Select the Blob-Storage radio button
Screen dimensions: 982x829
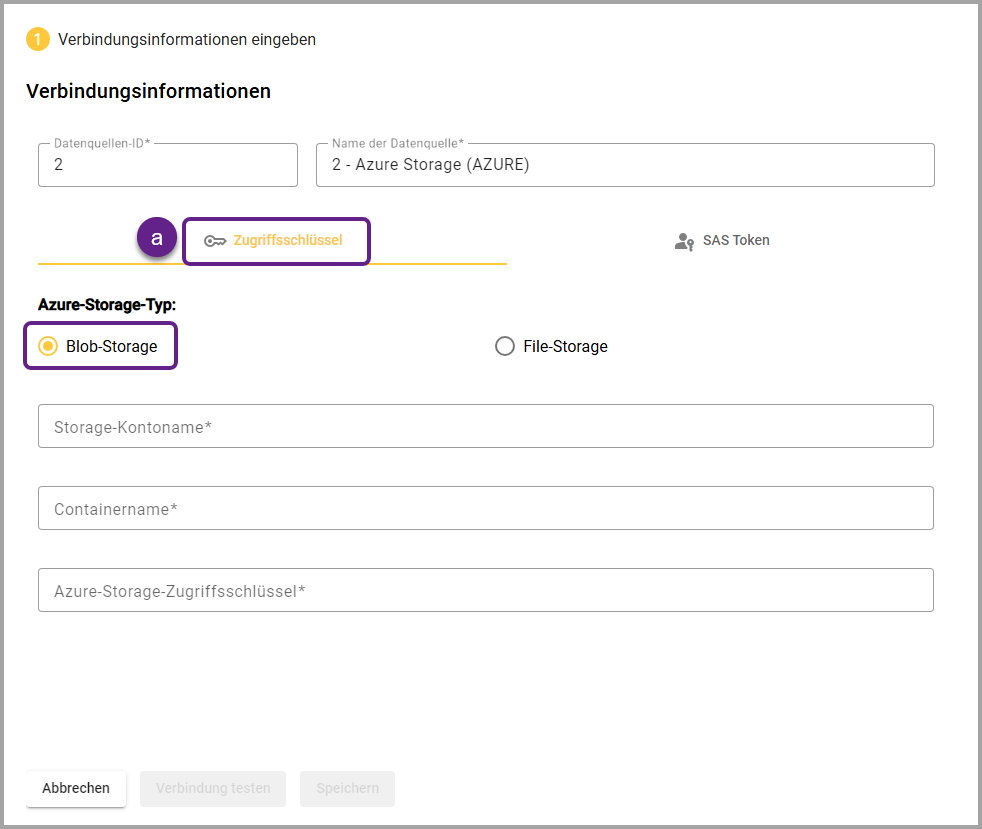(x=47, y=346)
